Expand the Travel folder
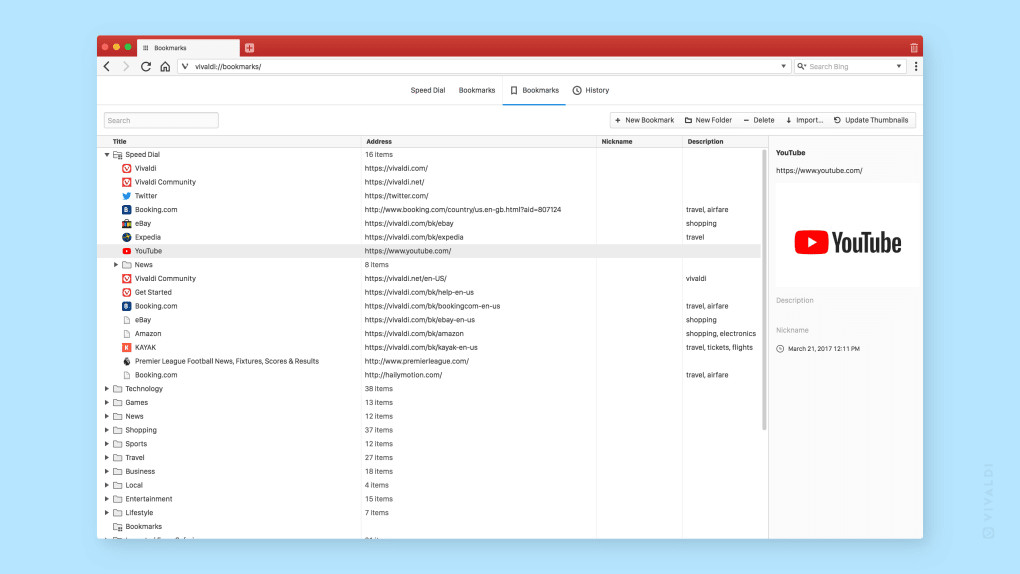The height and width of the screenshot is (574, 1020). tap(107, 458)
